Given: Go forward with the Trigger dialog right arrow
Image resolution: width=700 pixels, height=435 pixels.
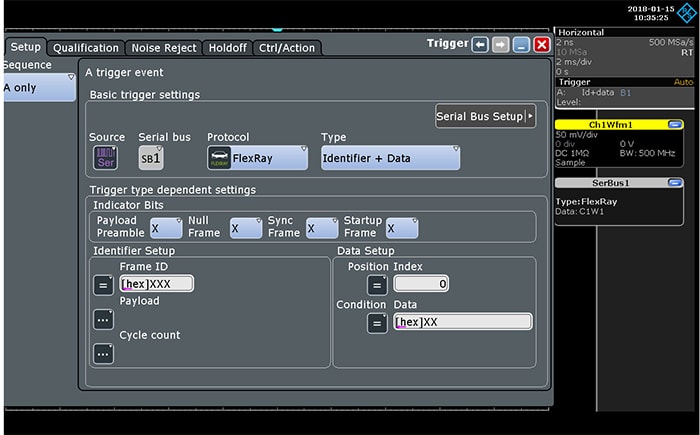Looking at the screenshot, I should pyautogui.click(x=500, y=45).
